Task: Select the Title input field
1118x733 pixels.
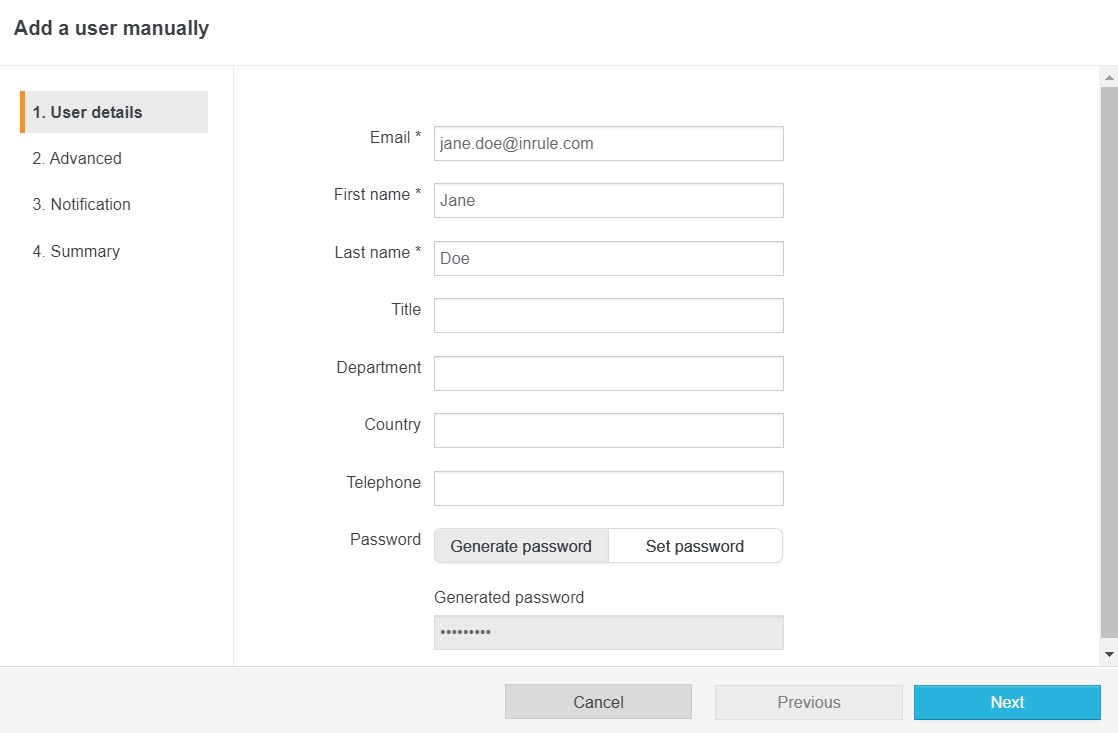Action: (x=608, y=315)
